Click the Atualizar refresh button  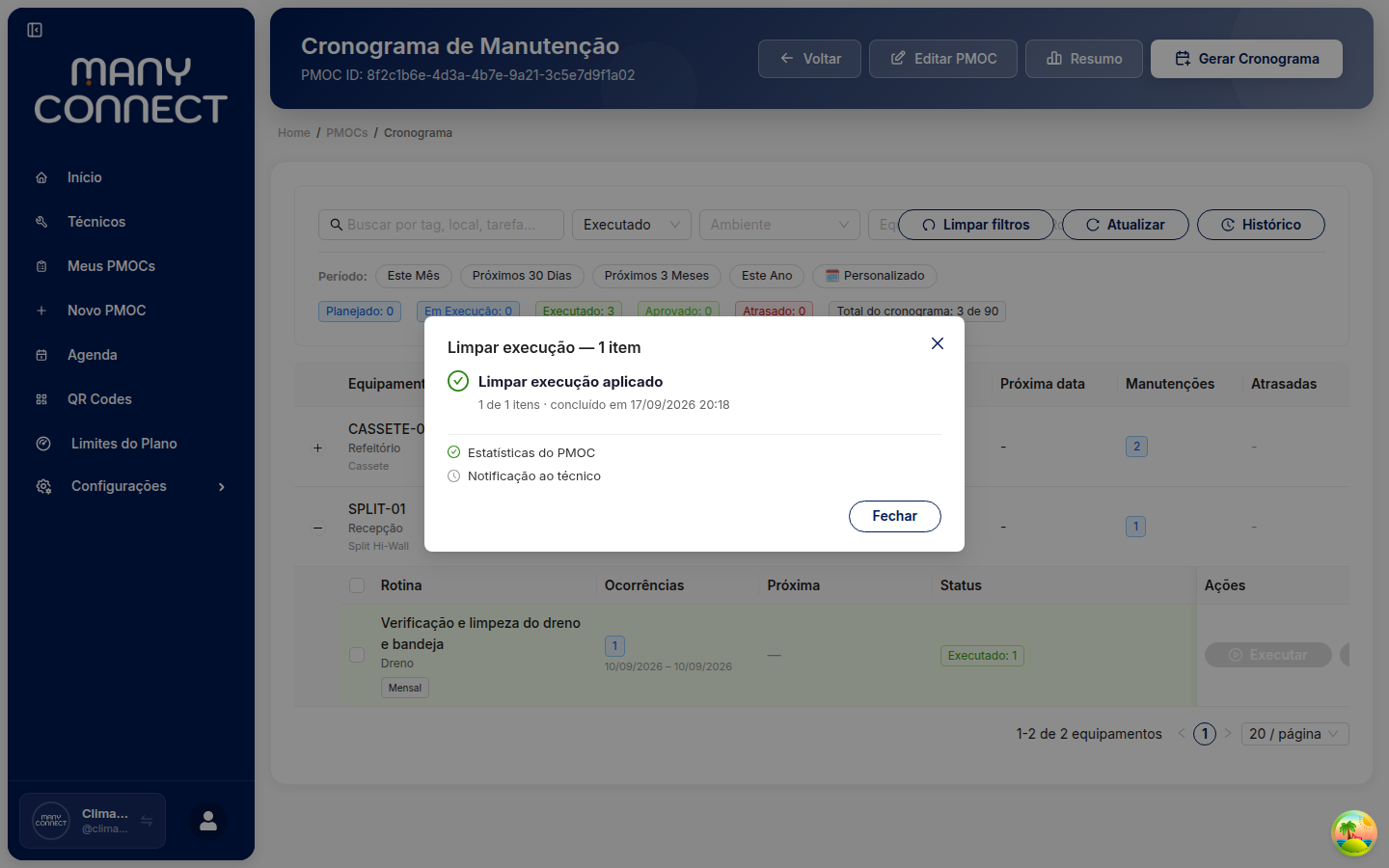tap(1126, 225)
